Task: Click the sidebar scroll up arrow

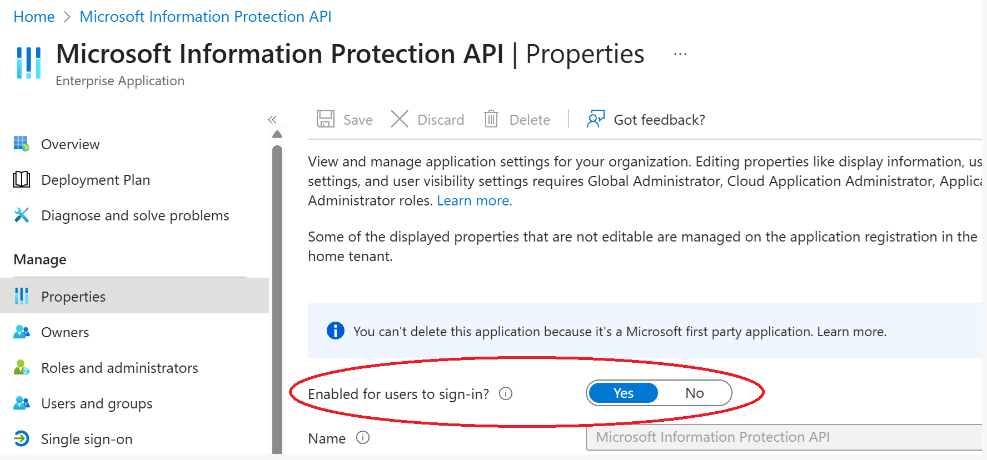Action: (x=276, y=134)
